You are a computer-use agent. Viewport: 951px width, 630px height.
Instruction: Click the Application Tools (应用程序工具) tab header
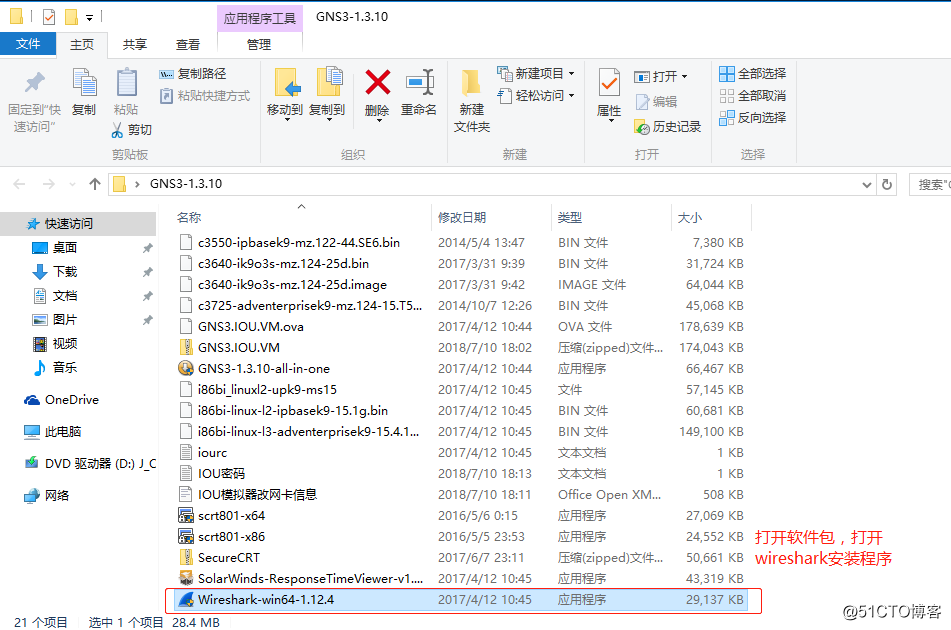260,18
